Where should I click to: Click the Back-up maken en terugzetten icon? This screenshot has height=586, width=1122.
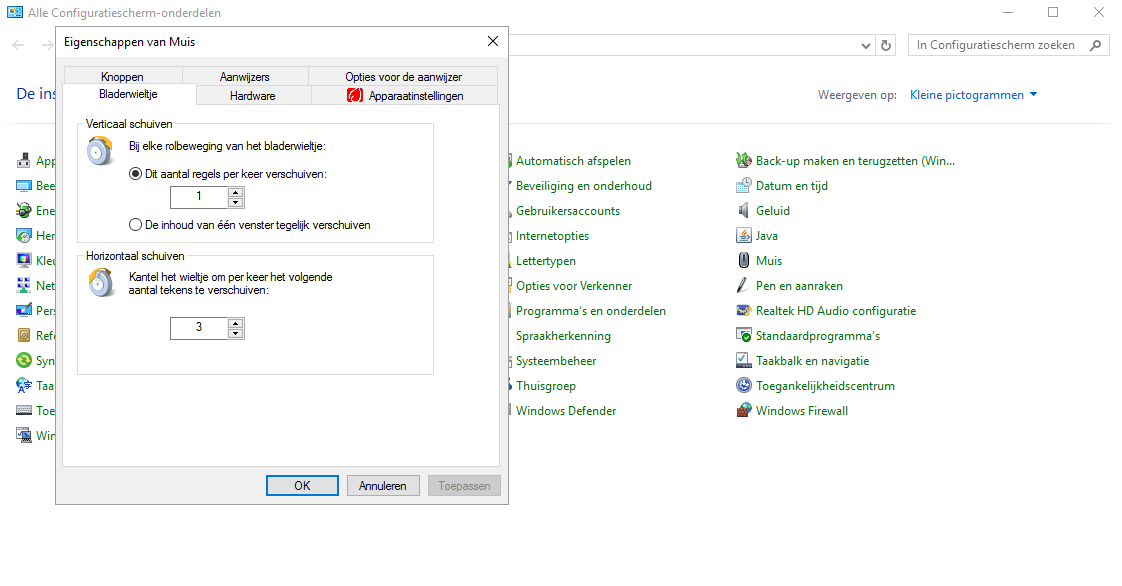pyautogui.click(x=743, y=160)
